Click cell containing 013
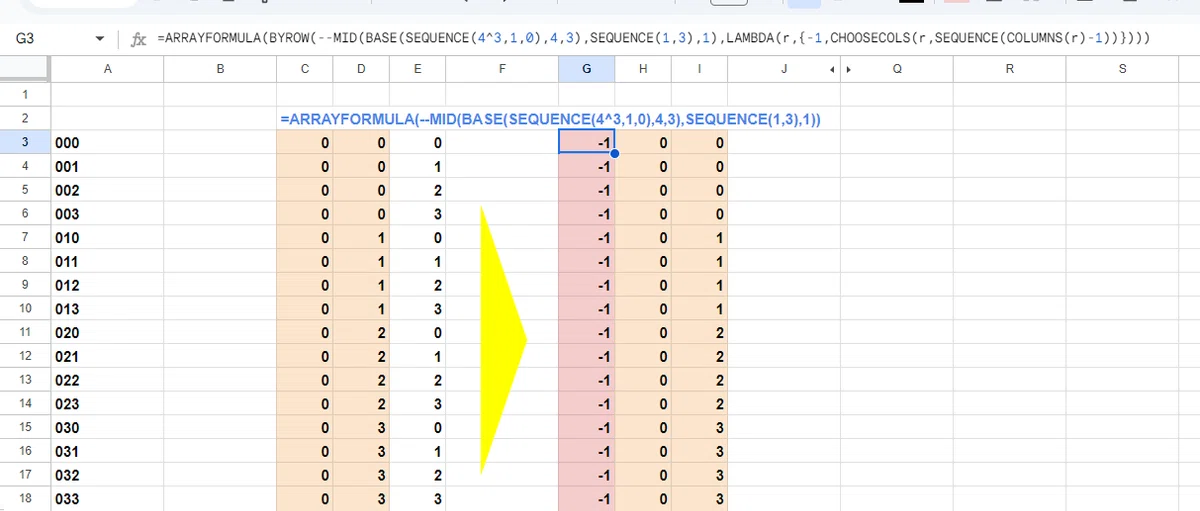 click(x=107, y=309)
